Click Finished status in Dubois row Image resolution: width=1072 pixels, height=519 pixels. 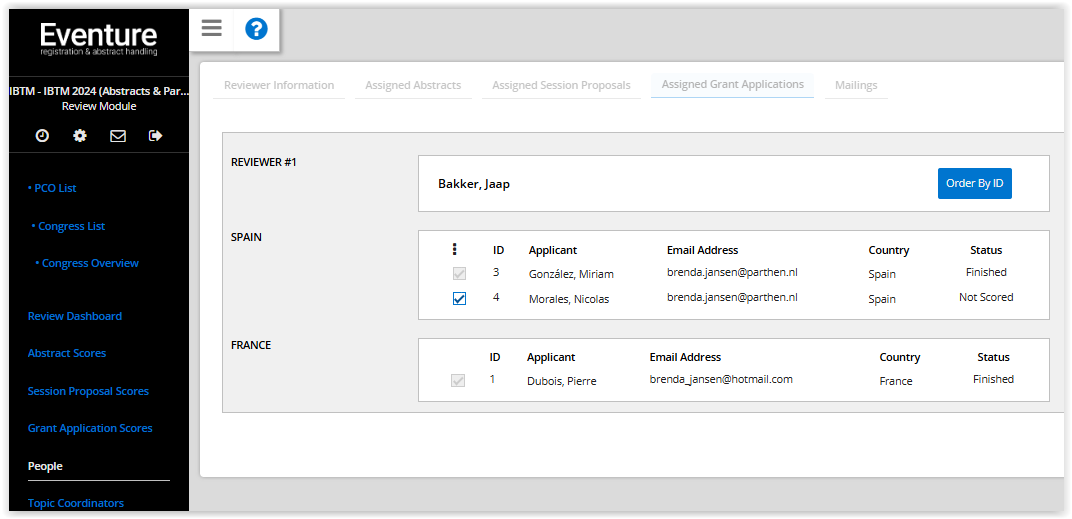tap(993, 379)
